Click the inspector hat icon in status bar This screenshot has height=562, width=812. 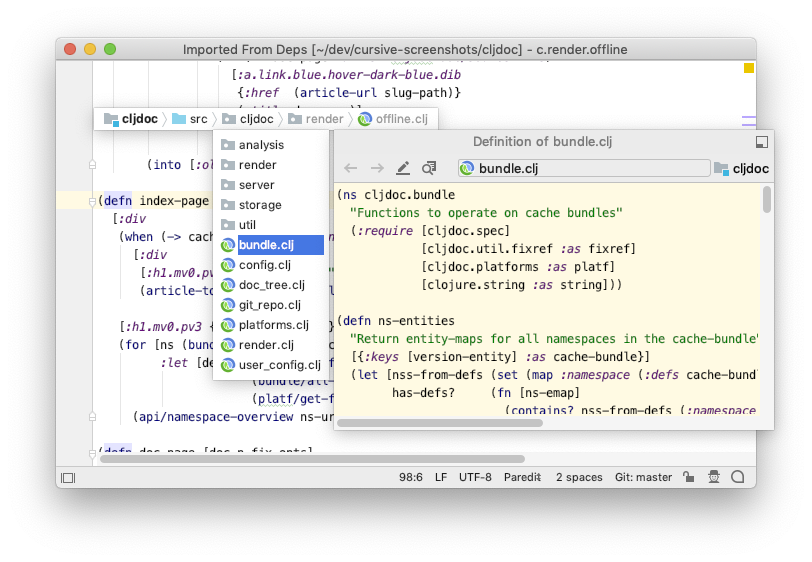pos(714,477)
